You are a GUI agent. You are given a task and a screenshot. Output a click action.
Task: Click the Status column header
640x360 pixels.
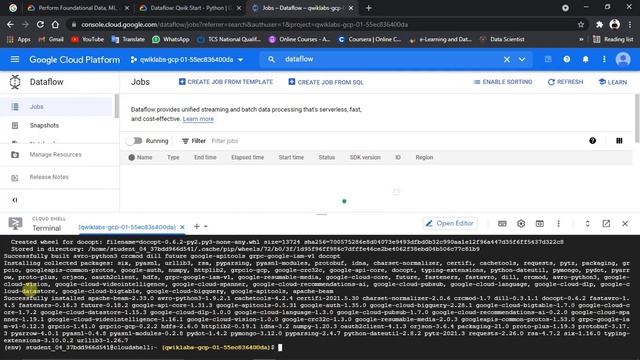(327, 158)
